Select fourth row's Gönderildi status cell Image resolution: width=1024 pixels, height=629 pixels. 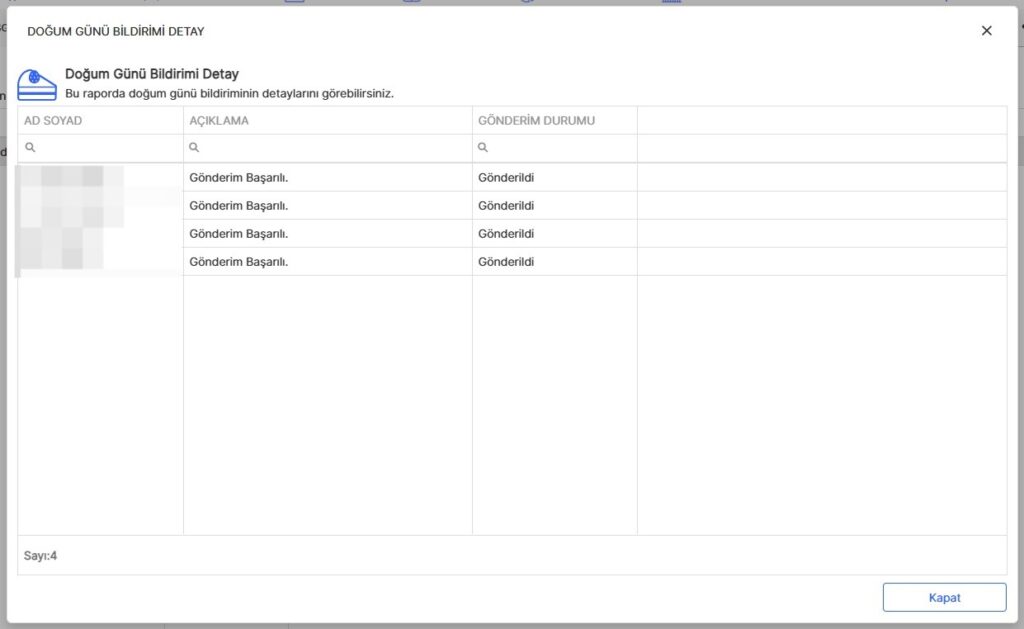coord(506,262)
